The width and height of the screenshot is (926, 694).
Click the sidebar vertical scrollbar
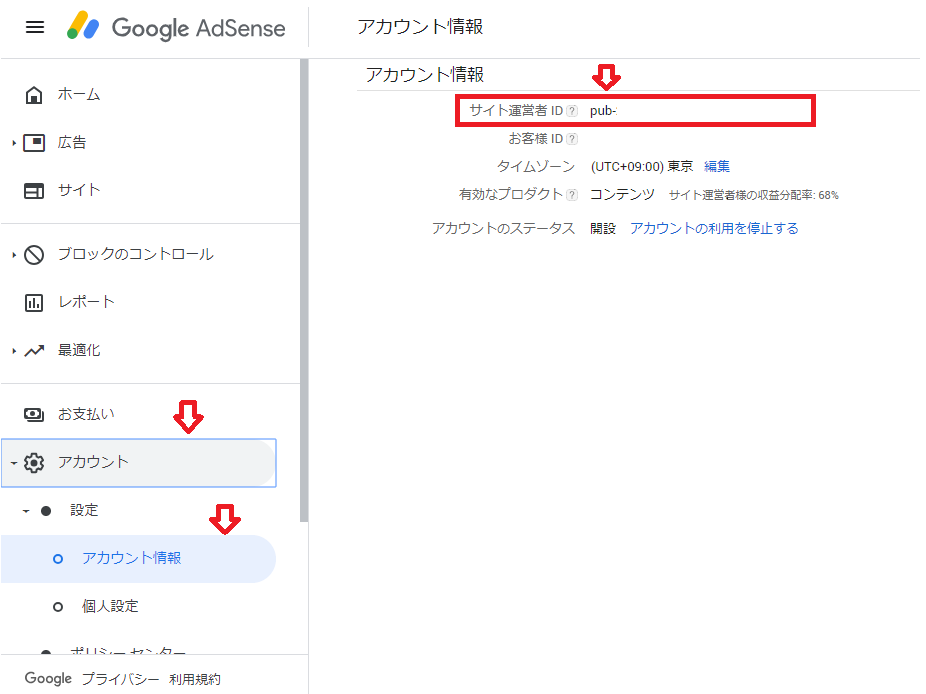tap(304, 290)
